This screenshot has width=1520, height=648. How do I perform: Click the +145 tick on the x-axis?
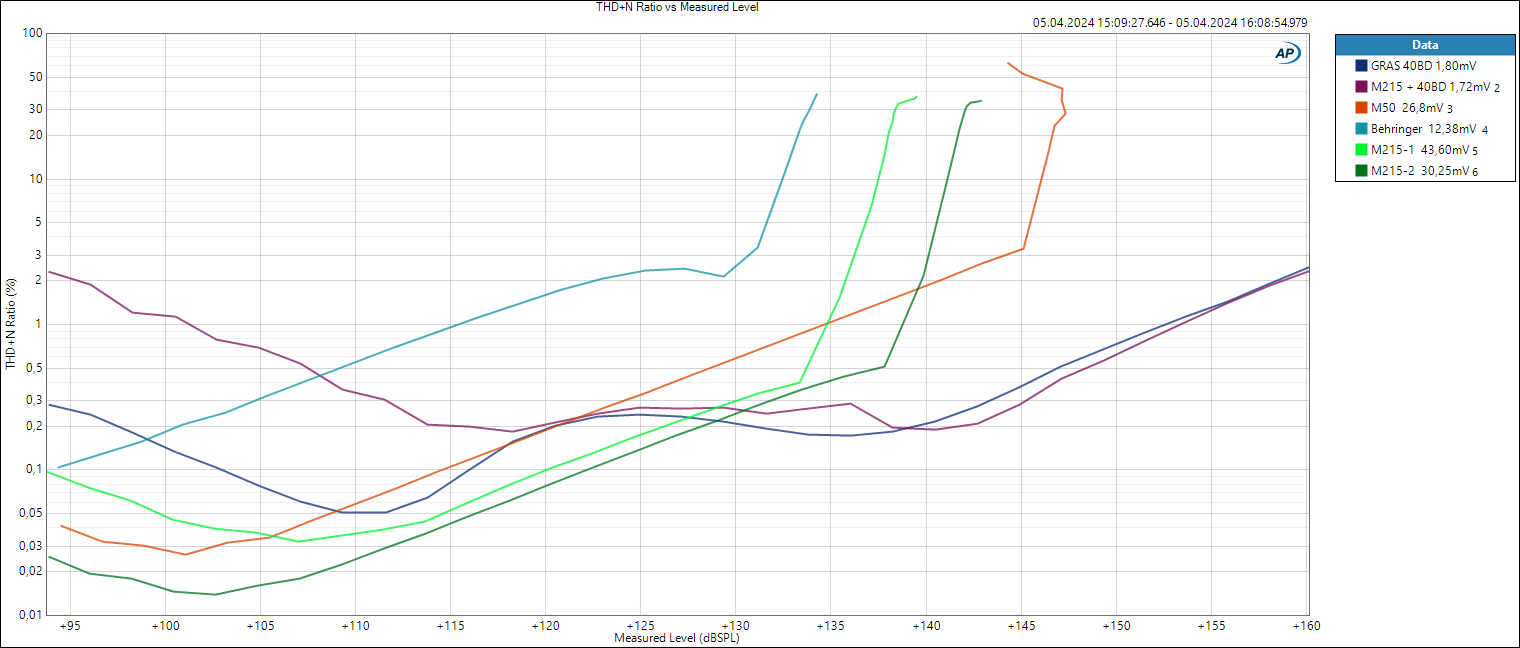coord(1021,626)
